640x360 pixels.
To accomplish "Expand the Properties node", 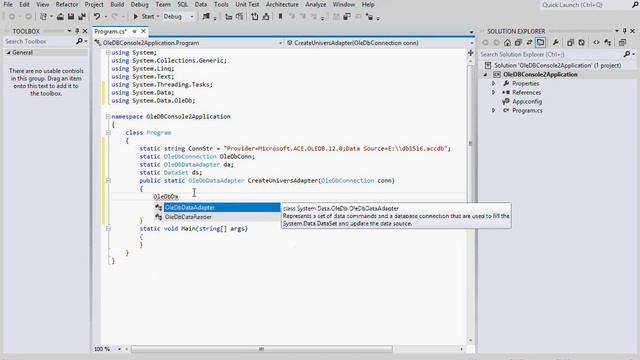I will (493, 83).
